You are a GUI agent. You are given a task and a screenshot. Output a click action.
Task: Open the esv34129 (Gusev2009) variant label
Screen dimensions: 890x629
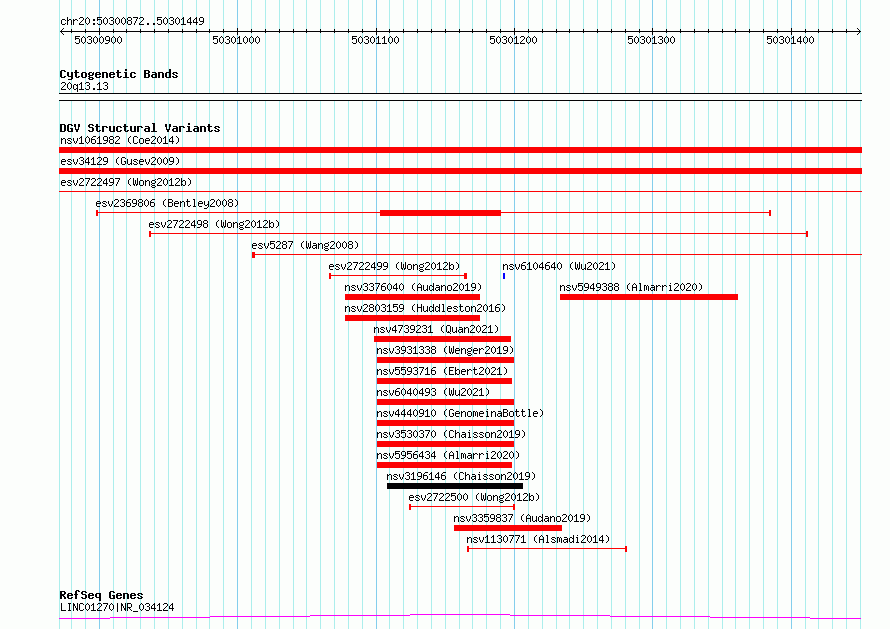click(120, 161)
